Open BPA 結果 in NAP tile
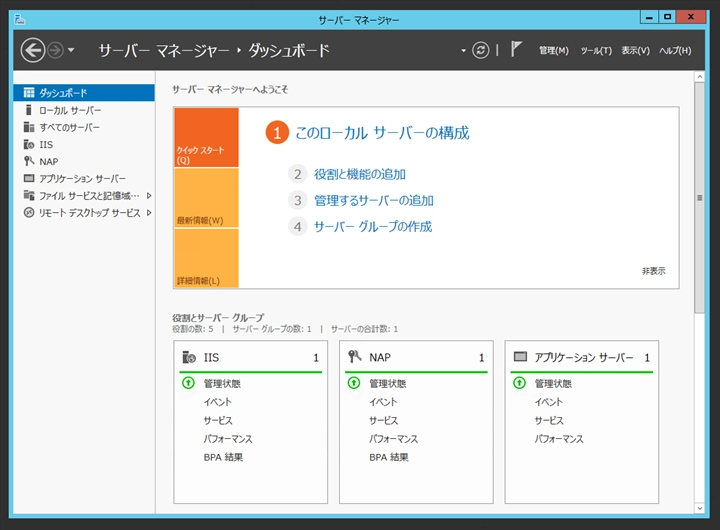Screen dimensions: 720x530 click(388, 457)
